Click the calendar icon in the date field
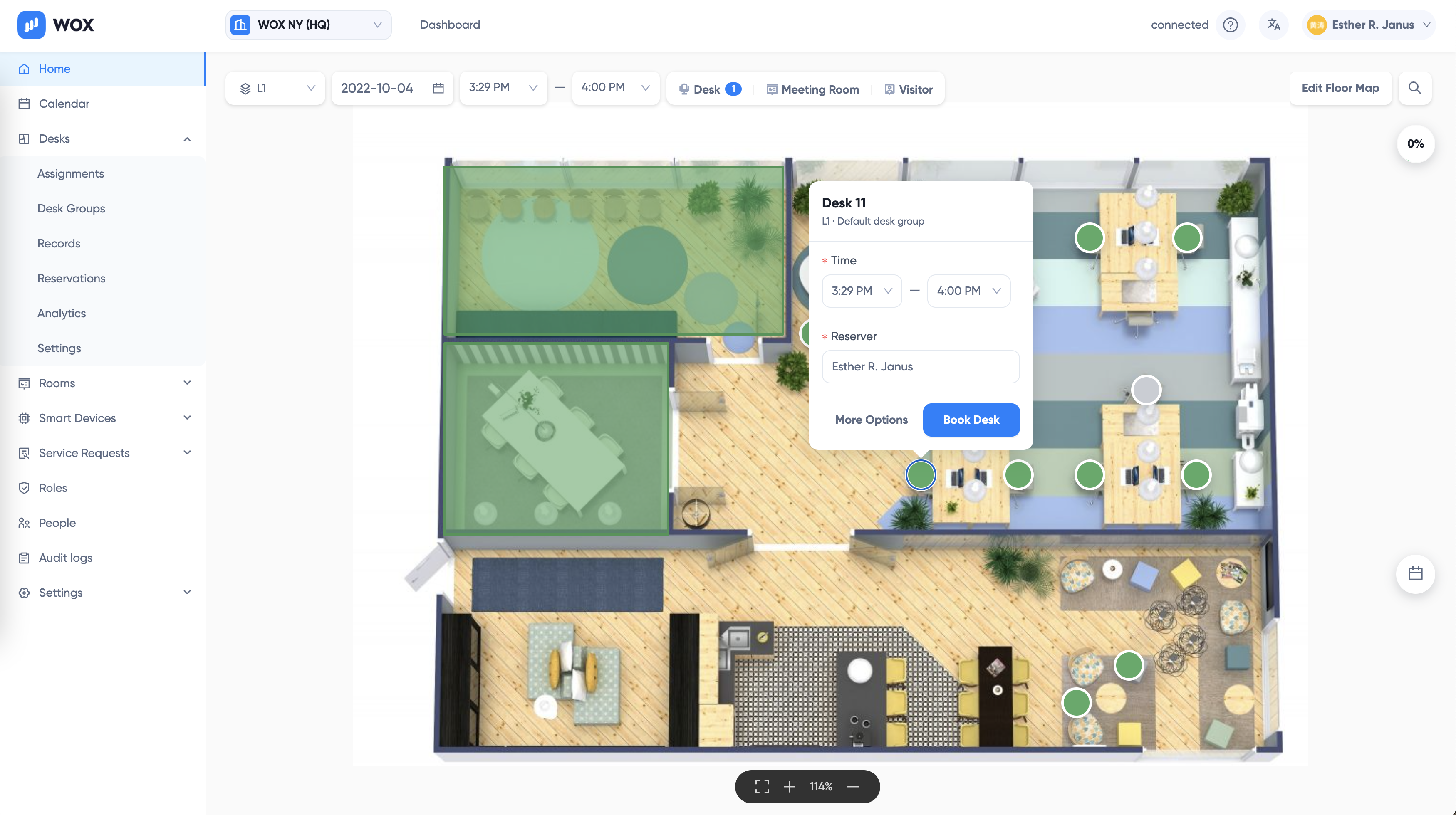This screenshot has width=1456, height=815. tap(438, 88)
